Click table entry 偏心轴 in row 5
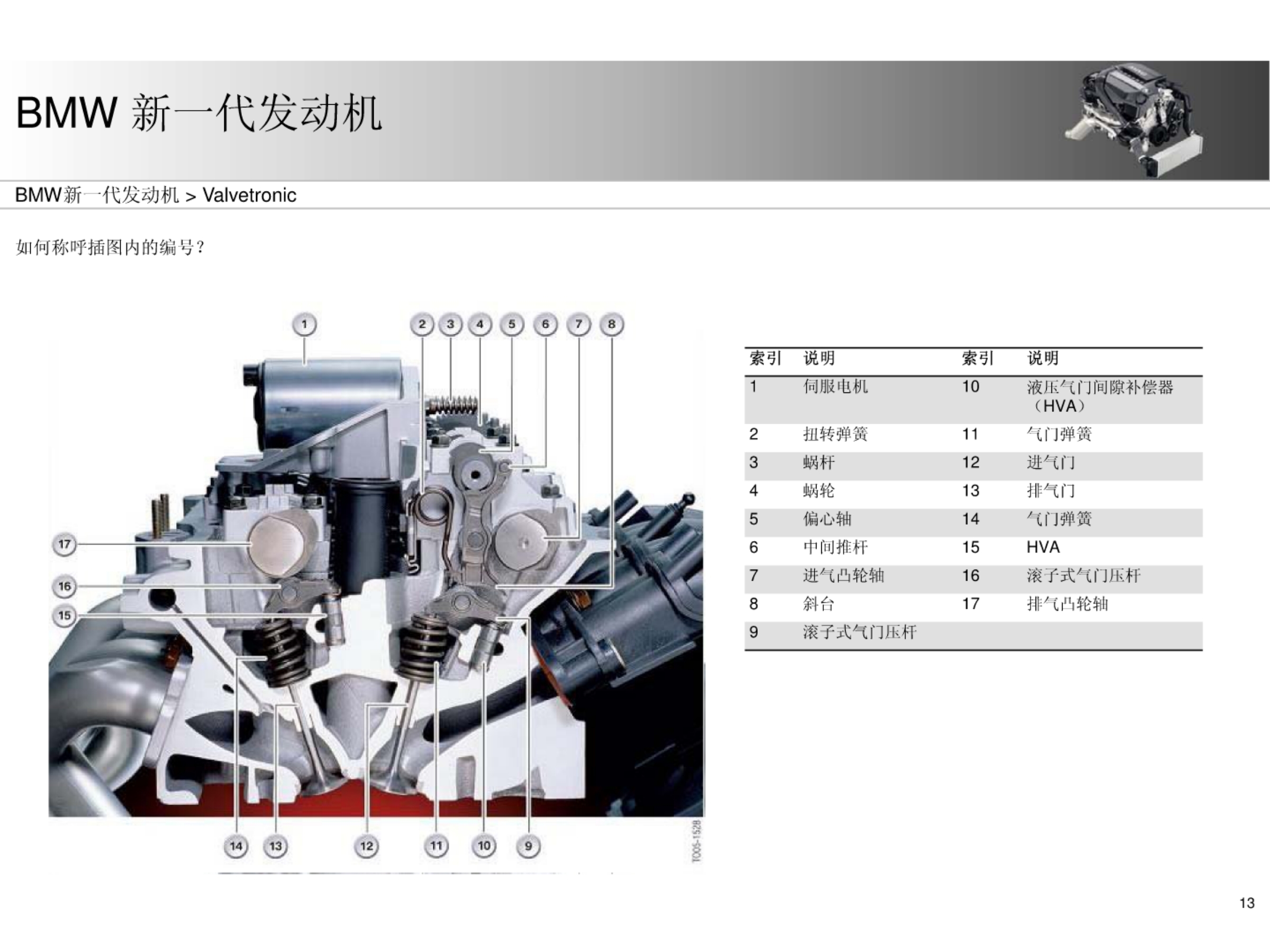 pyautogui.click(x=827, y=519)
